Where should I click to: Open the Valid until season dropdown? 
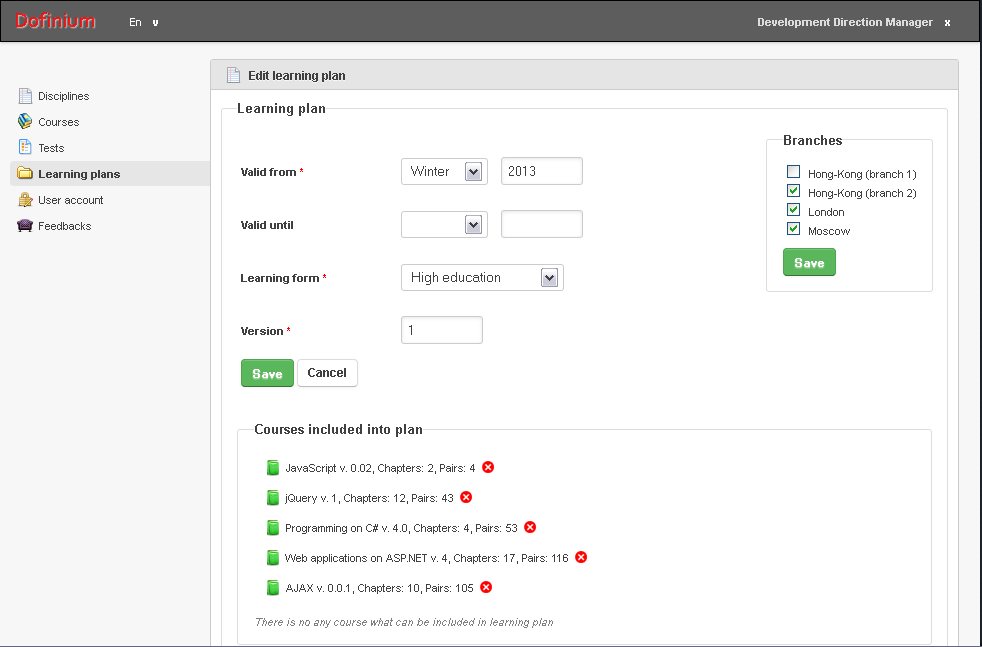(444, 224)
